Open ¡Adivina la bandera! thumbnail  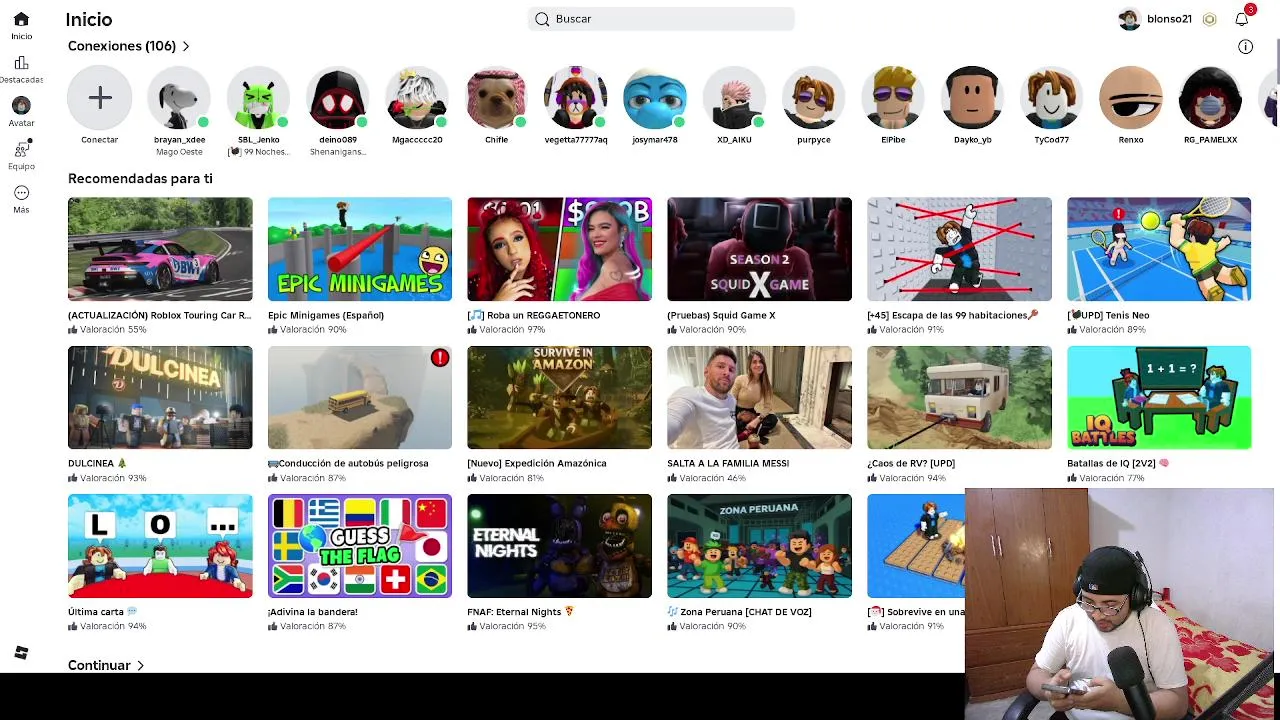[360, 546]
